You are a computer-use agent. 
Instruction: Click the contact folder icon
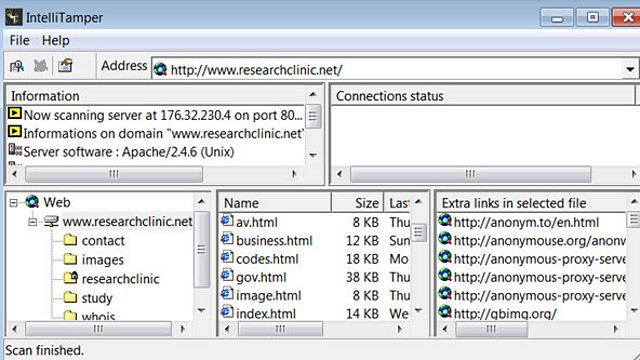(70, 240)
